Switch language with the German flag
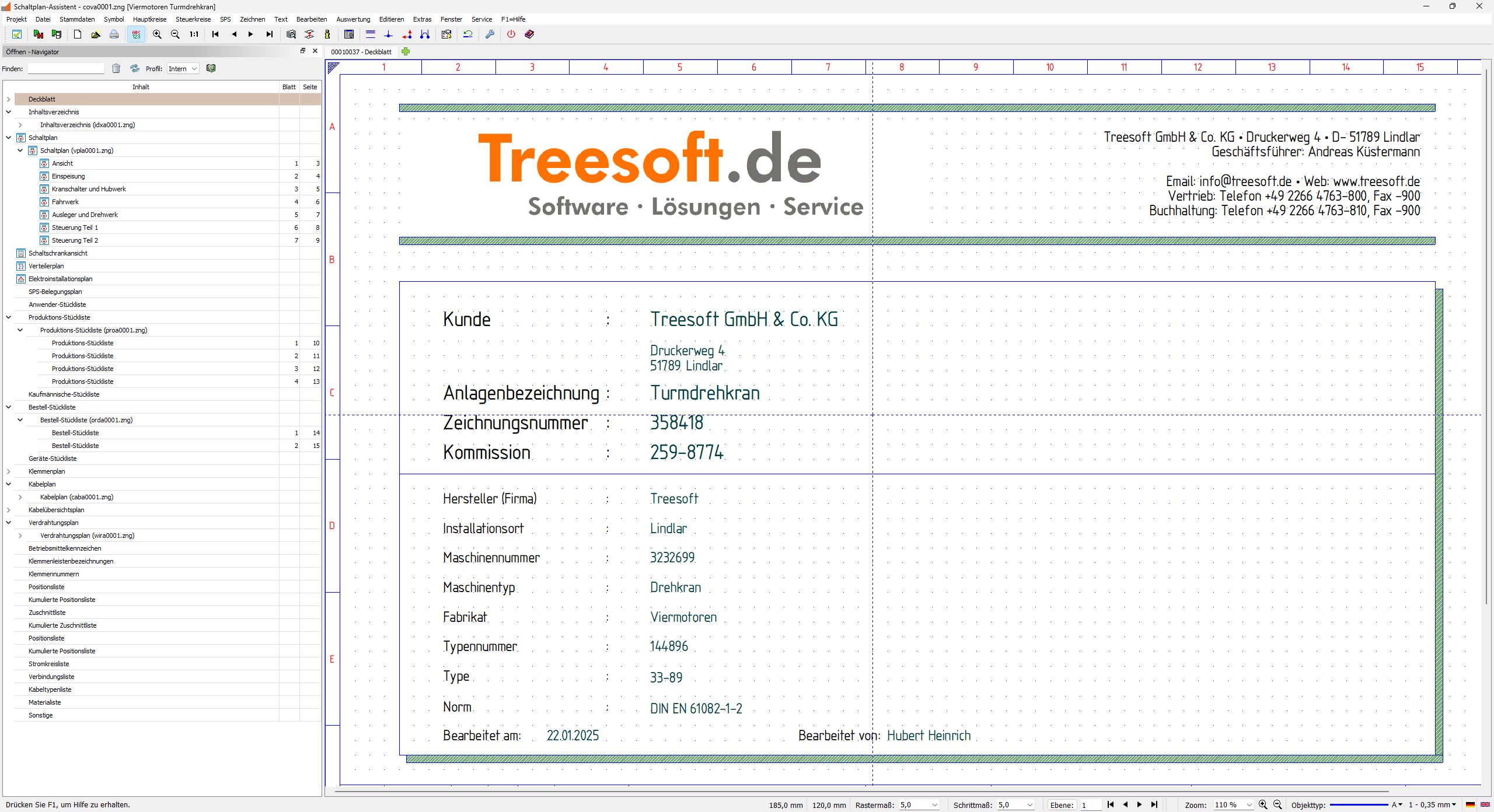 point(1470,805)
